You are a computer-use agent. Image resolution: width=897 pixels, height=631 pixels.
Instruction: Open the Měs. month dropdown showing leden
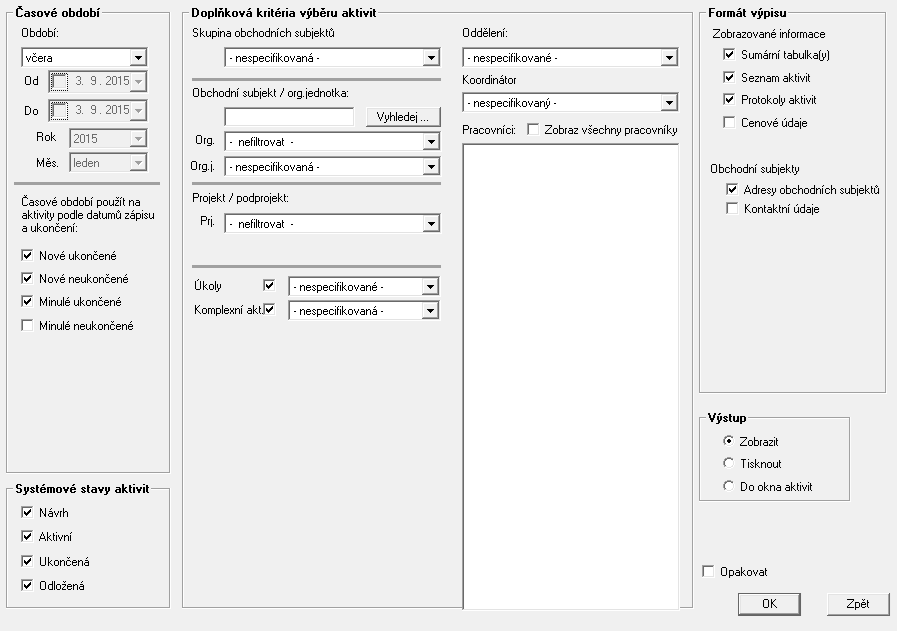coord(108,163)
